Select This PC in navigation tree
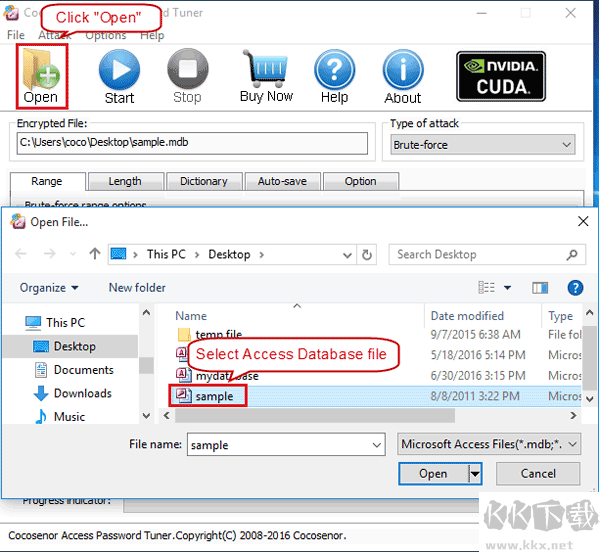This screenshot has height=552, width=600. [55, 323]
